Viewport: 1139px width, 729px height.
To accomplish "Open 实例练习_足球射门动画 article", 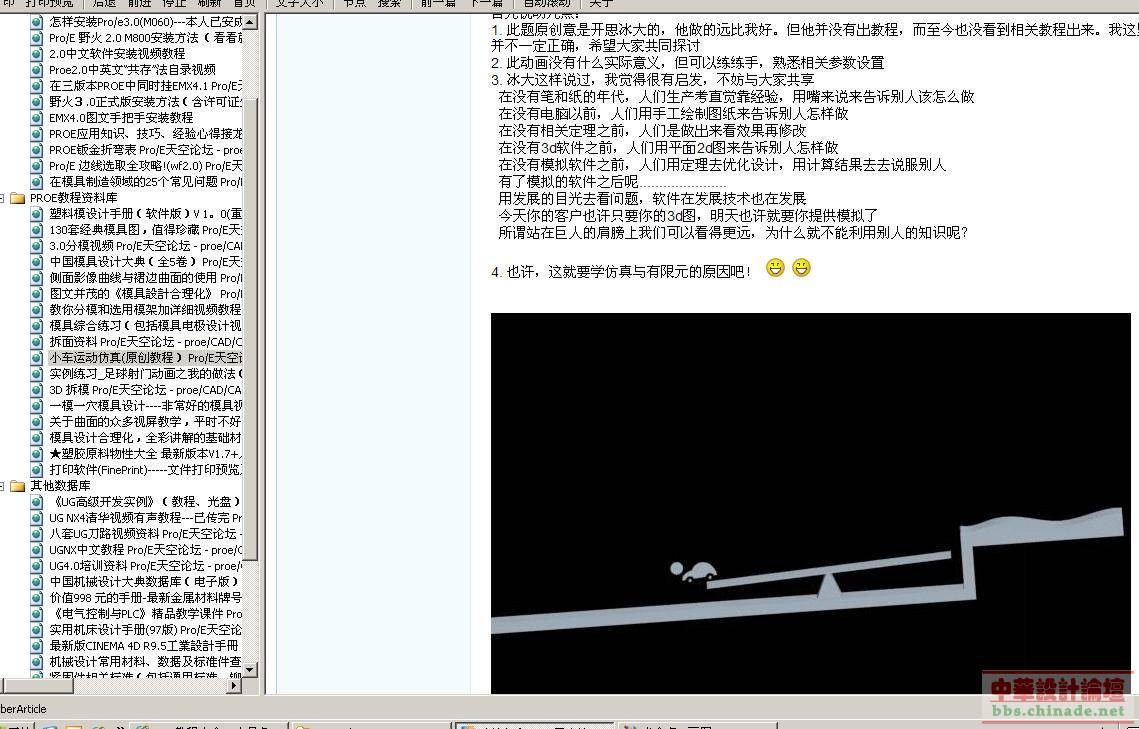I will pyautogui.click(x=145, y=373).
